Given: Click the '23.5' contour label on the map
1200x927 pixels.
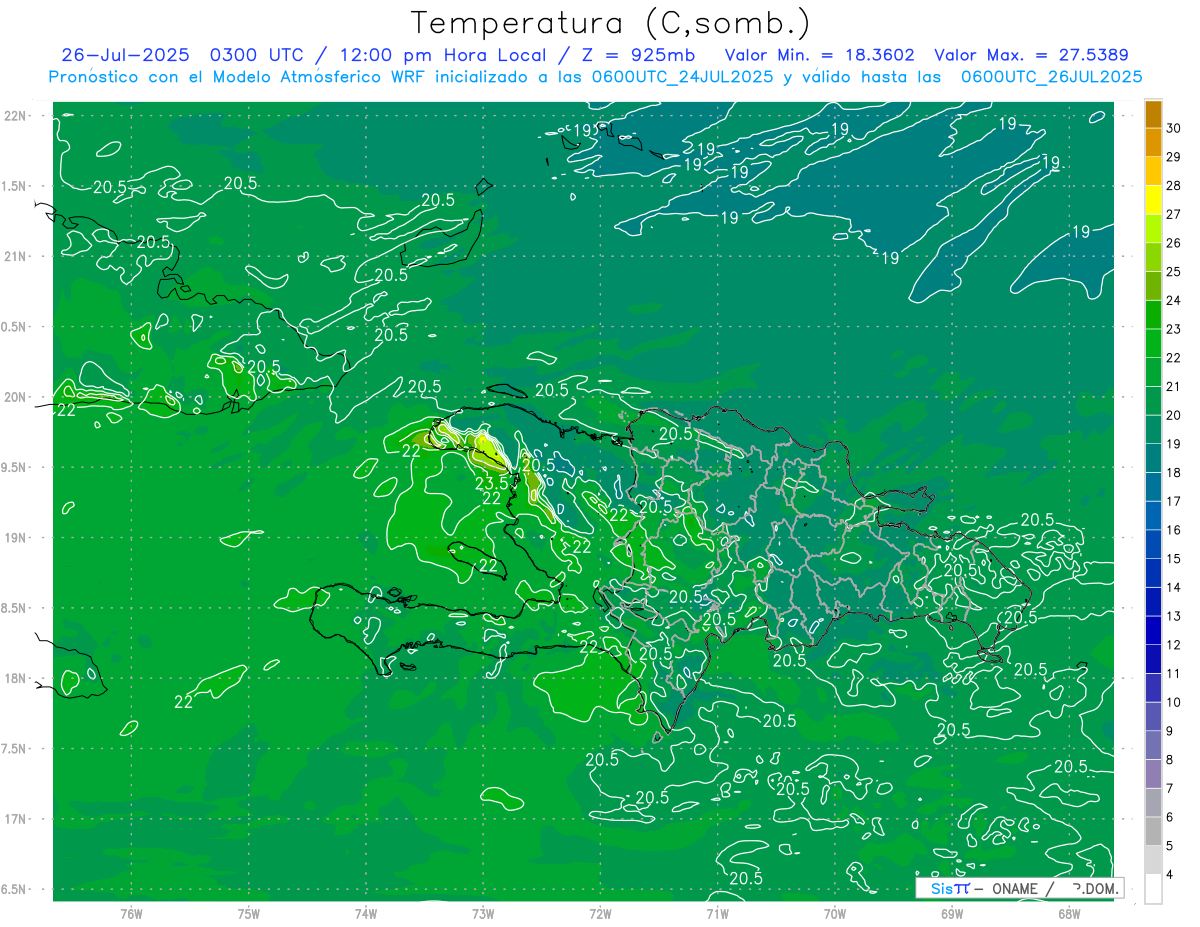Looking at the screenshot, I should point(492,483).
